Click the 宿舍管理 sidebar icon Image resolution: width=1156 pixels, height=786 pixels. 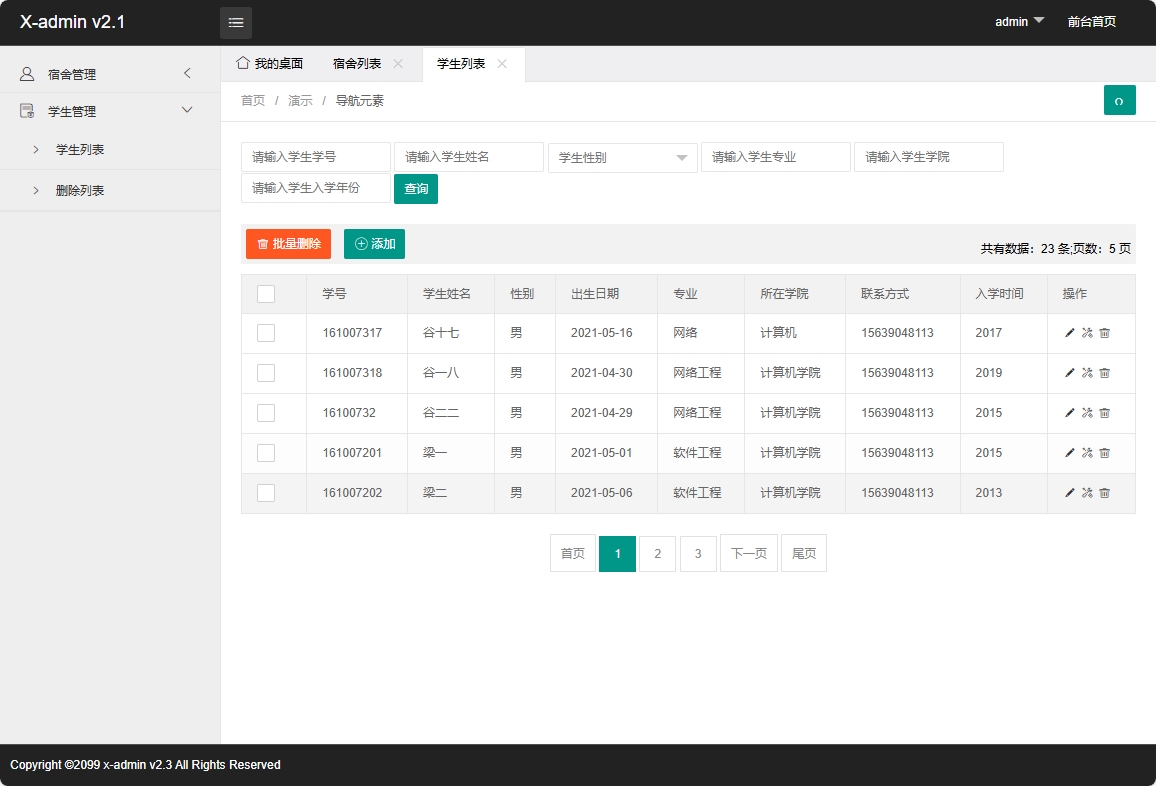tap(24, 73)
